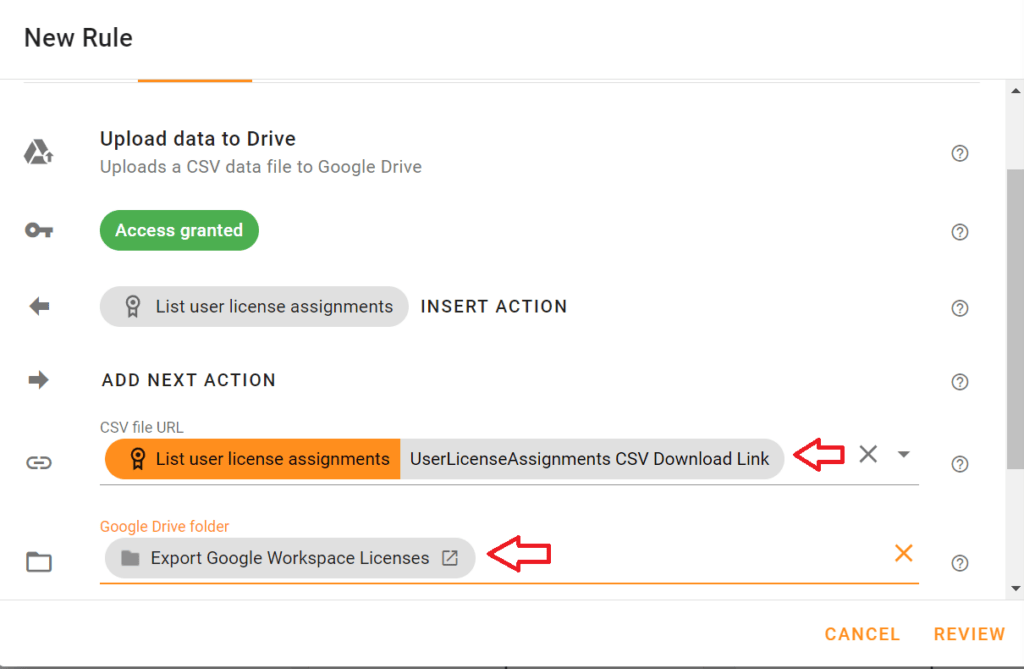Click the folder icon beside Google Drive folder field
Image resolution: width=1024 pixels, height=669 pixels.
pos(39,562)
